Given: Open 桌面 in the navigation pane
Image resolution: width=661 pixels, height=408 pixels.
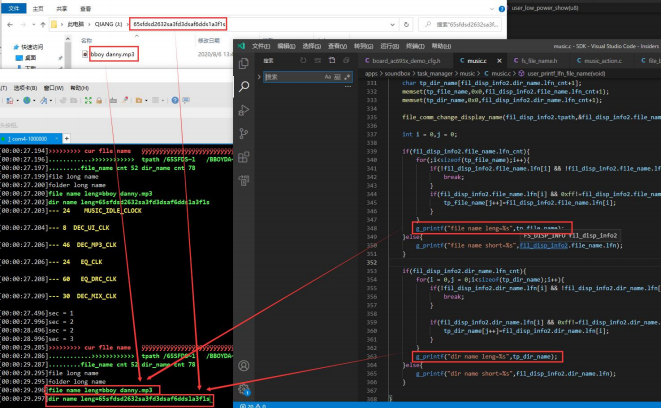Looking at the screenshot, I should 30,58.
